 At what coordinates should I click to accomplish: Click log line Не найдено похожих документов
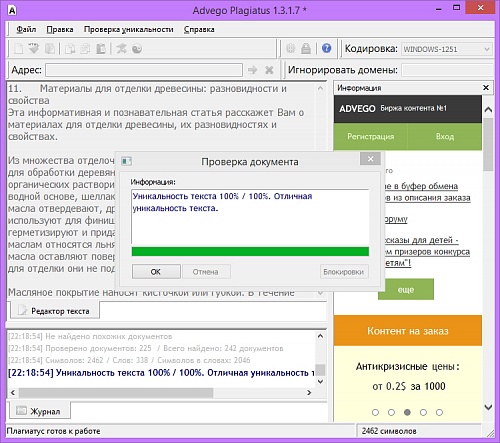[x=90, y=336]
